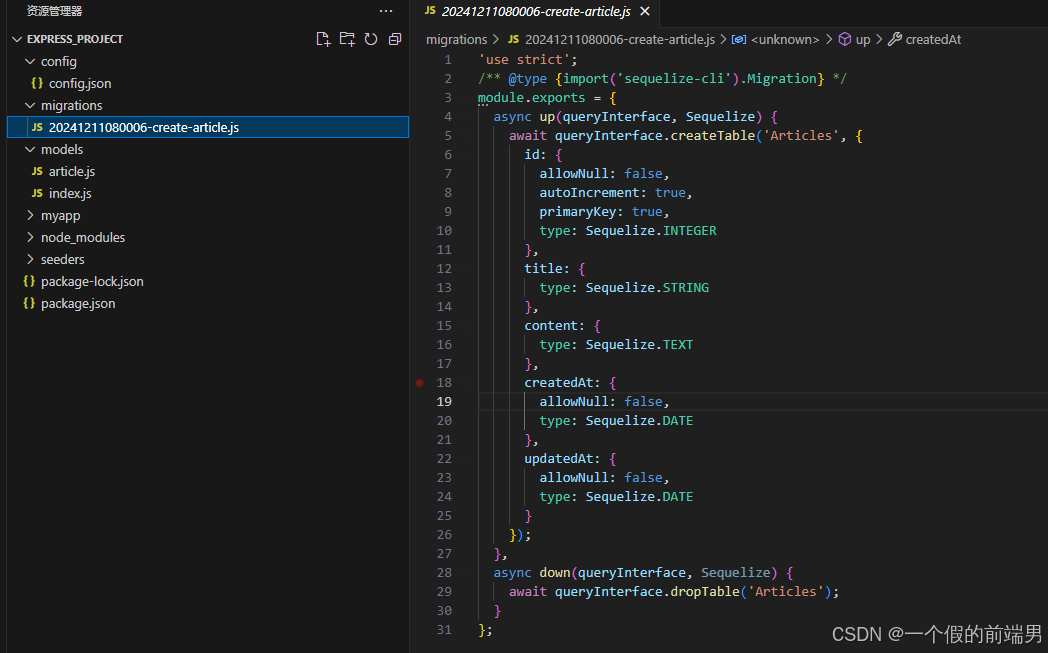The height and width of the screenshot is (653, 1048).
Task: Collapse the migrations folder
Action: click(30, 106)
